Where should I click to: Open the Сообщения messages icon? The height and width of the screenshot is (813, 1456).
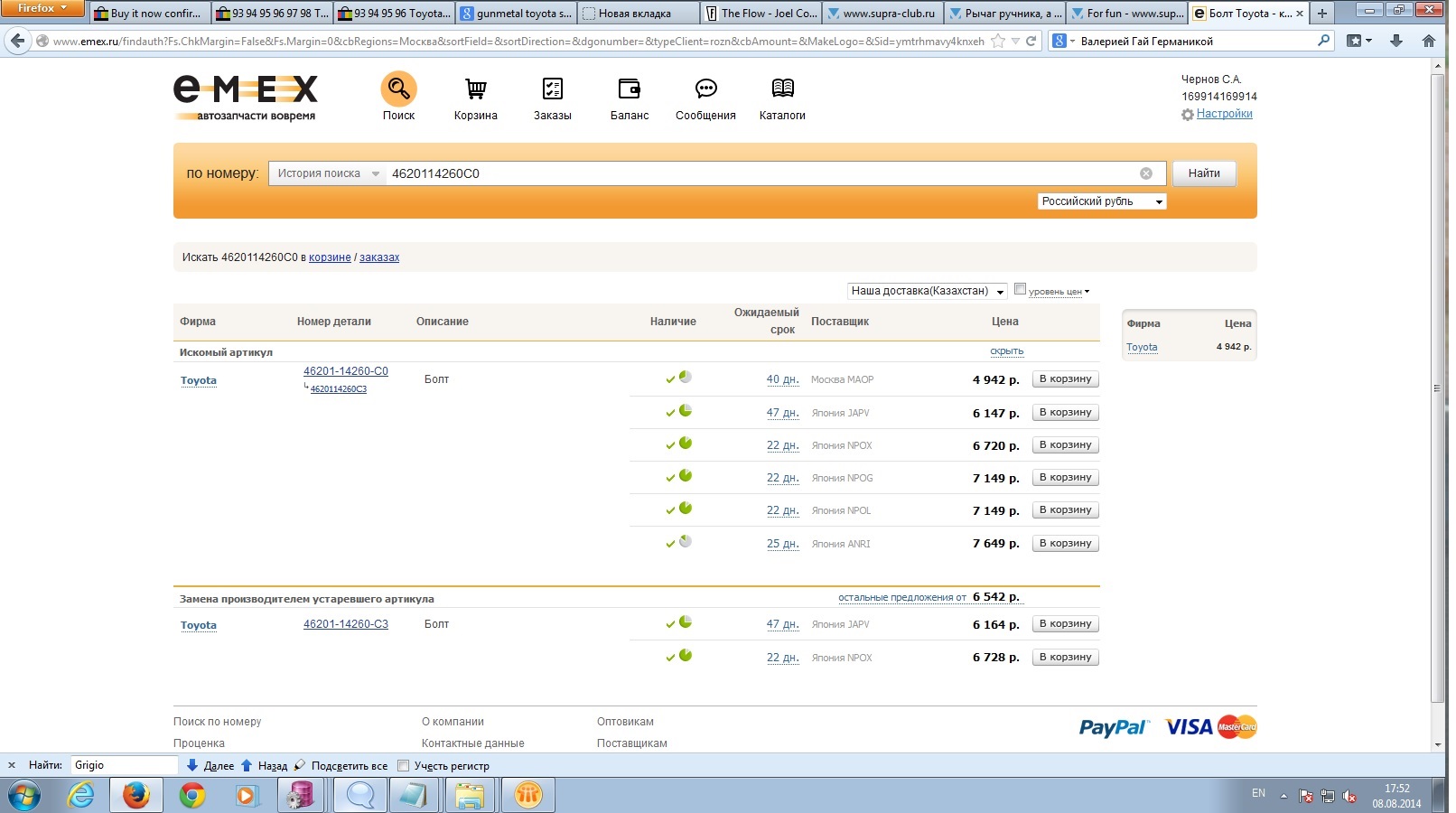(705, 89)
